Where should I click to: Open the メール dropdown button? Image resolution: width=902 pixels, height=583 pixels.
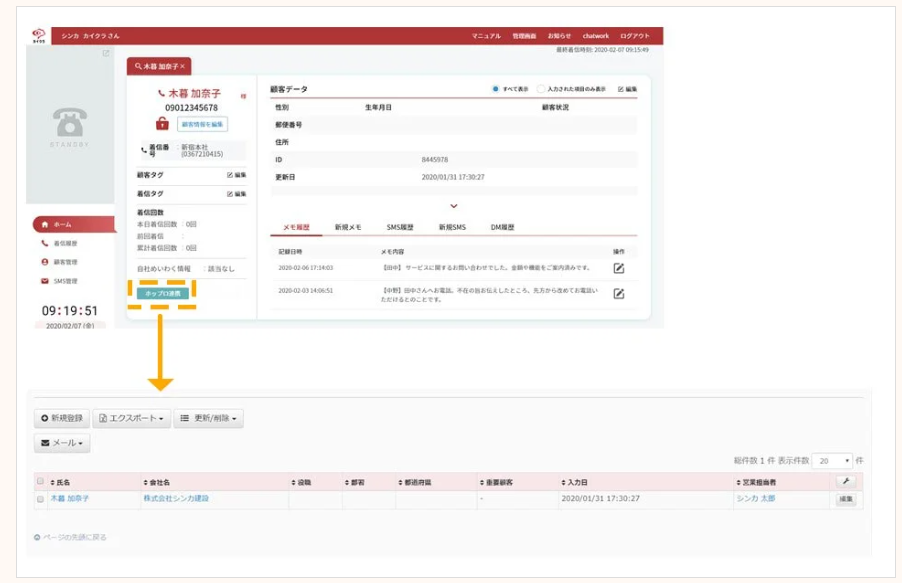62,443
